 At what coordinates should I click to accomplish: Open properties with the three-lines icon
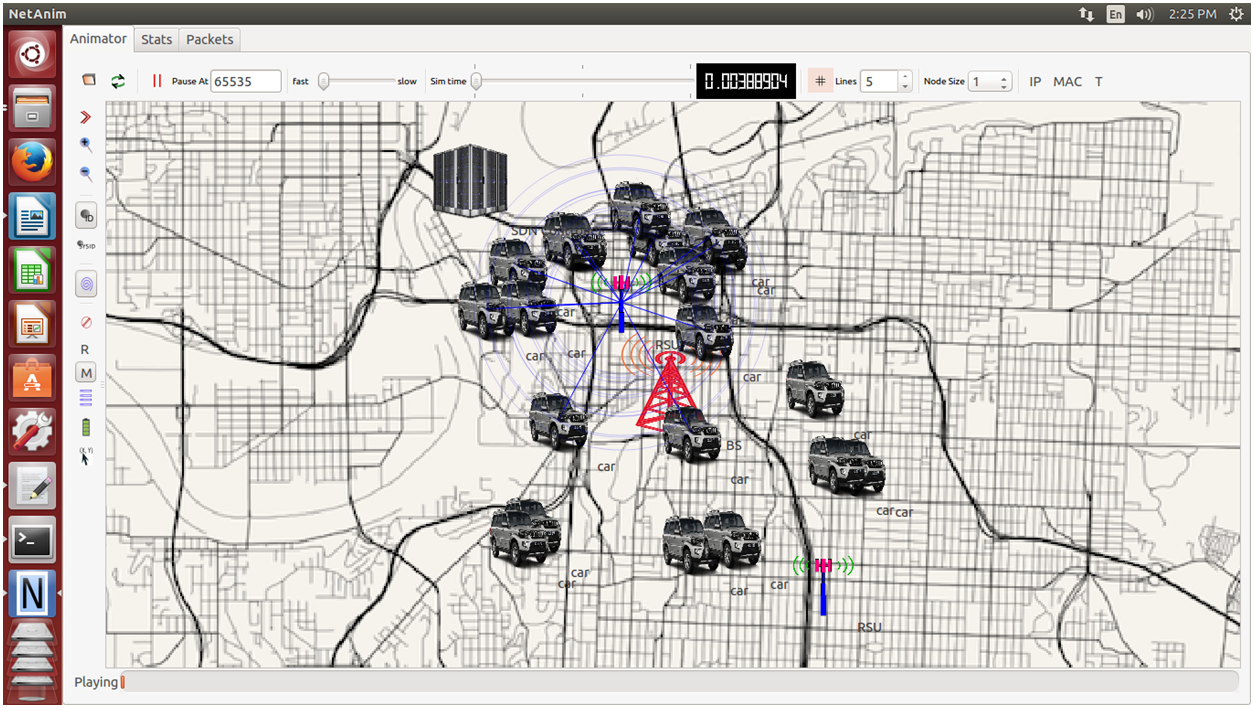tap(86, 399)
